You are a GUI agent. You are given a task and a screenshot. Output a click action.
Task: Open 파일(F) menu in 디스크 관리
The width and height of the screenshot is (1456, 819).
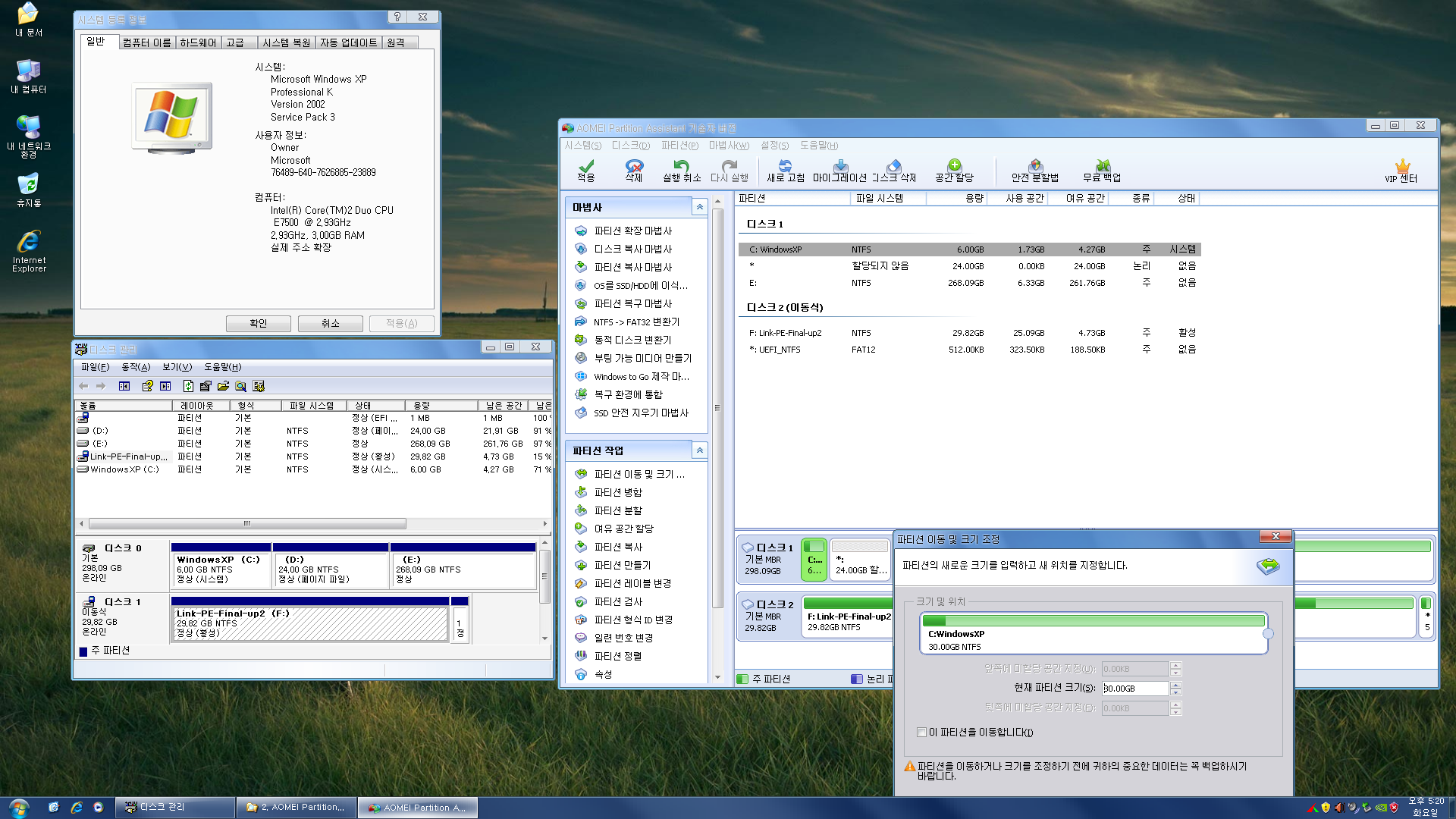tap(96, 367)
